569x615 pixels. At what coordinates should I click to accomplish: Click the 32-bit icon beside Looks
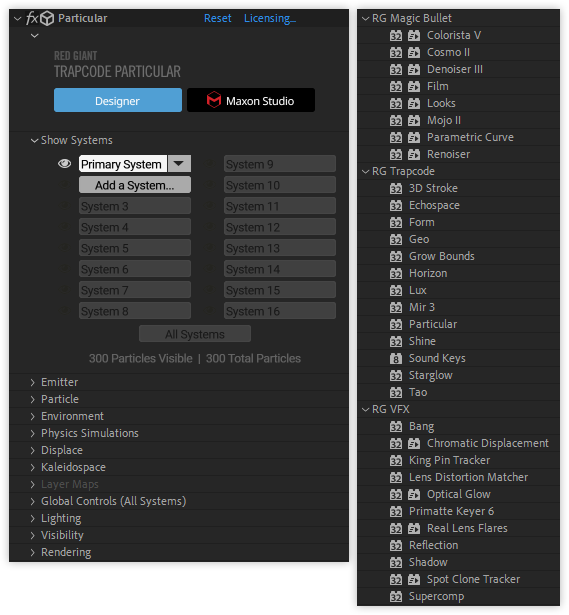[x=396, y=104]
